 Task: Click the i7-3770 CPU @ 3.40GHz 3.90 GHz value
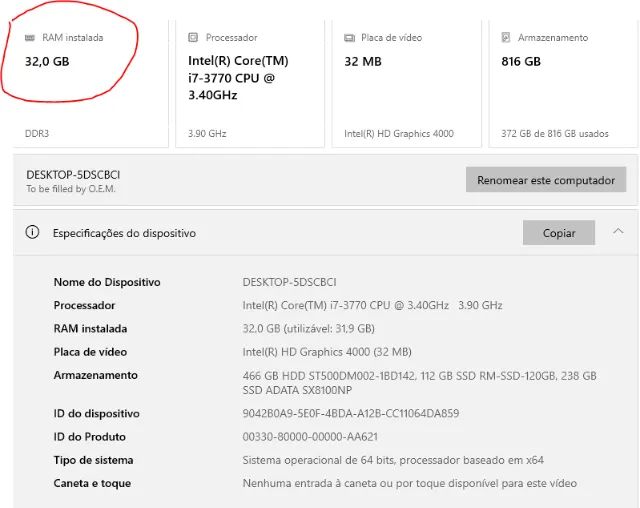point(372,305)
